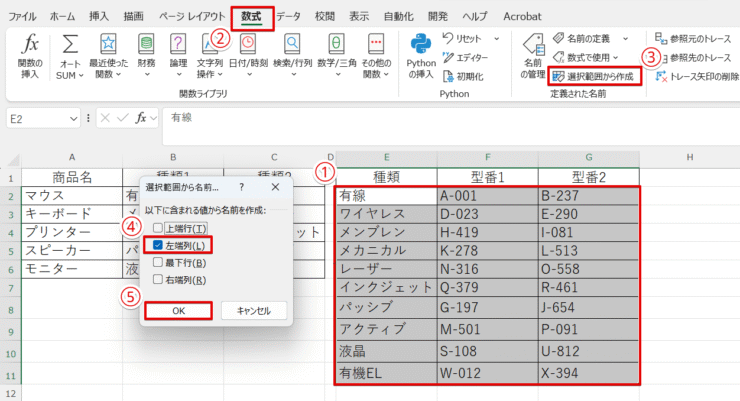Select cell containing 有機EL
The image size is (740, 401).
pos(387,373)
